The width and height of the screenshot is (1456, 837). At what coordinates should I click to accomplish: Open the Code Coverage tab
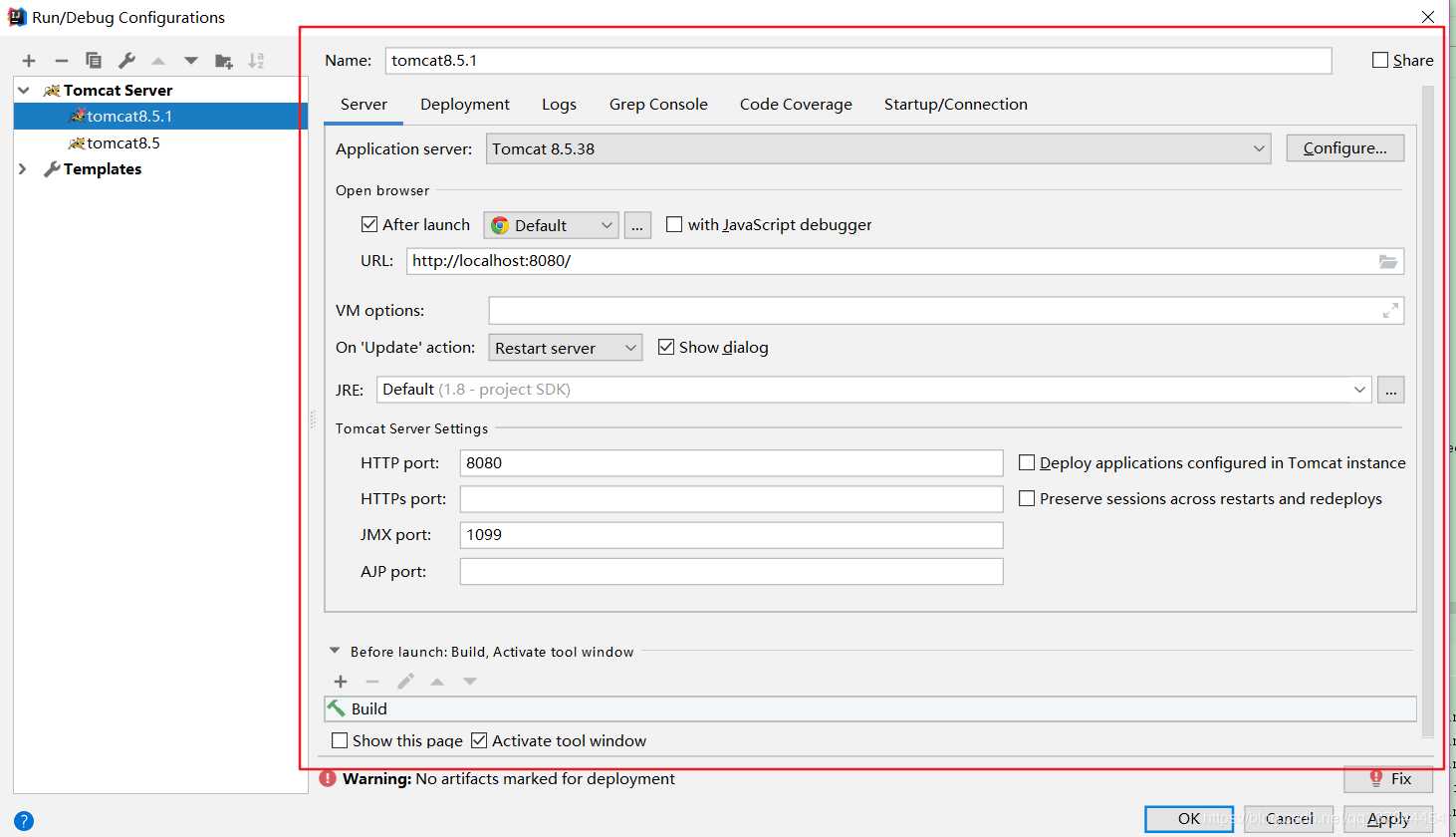point(796,104)
